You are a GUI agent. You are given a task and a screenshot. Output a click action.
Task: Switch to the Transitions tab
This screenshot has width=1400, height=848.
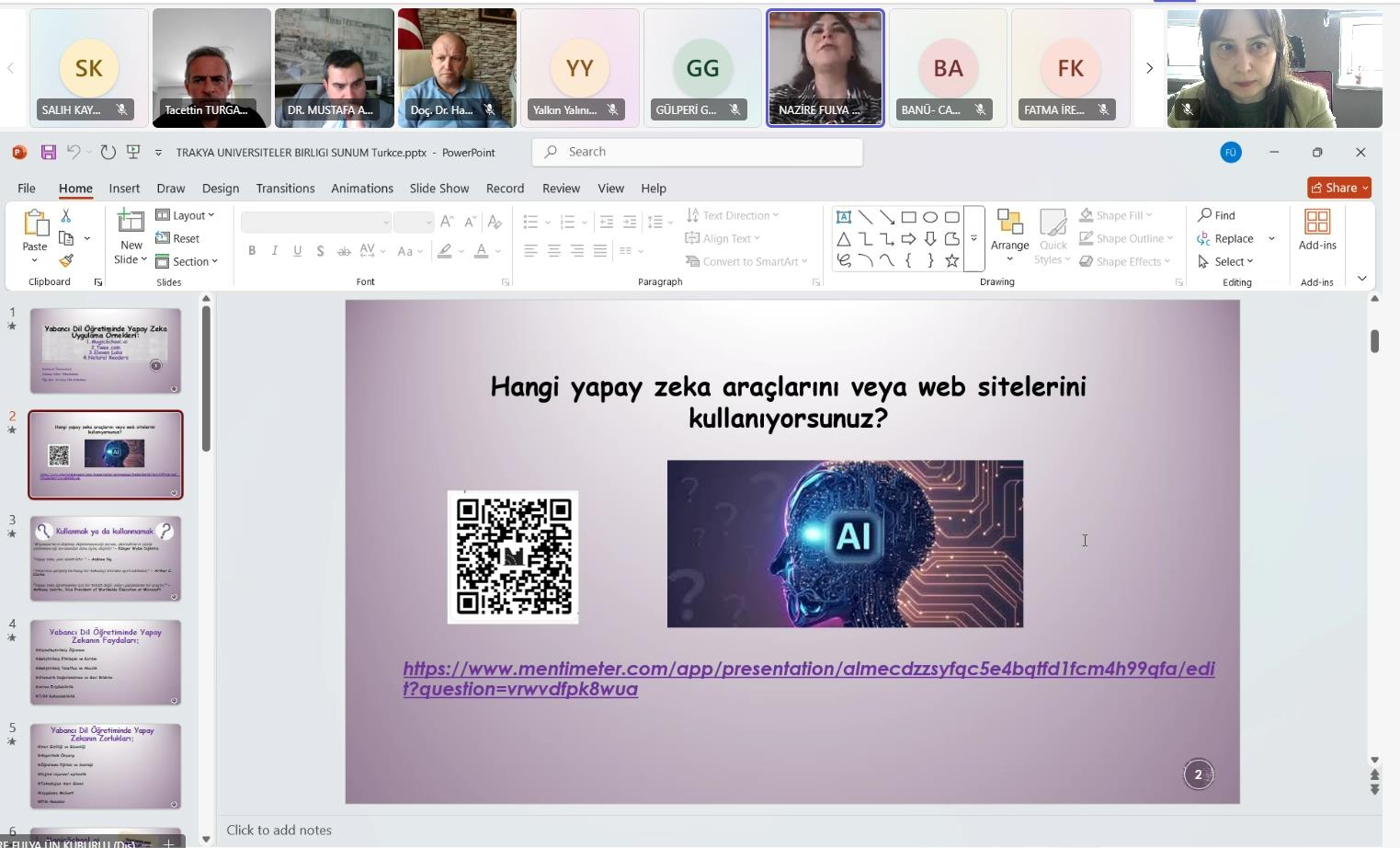[285, 188]
